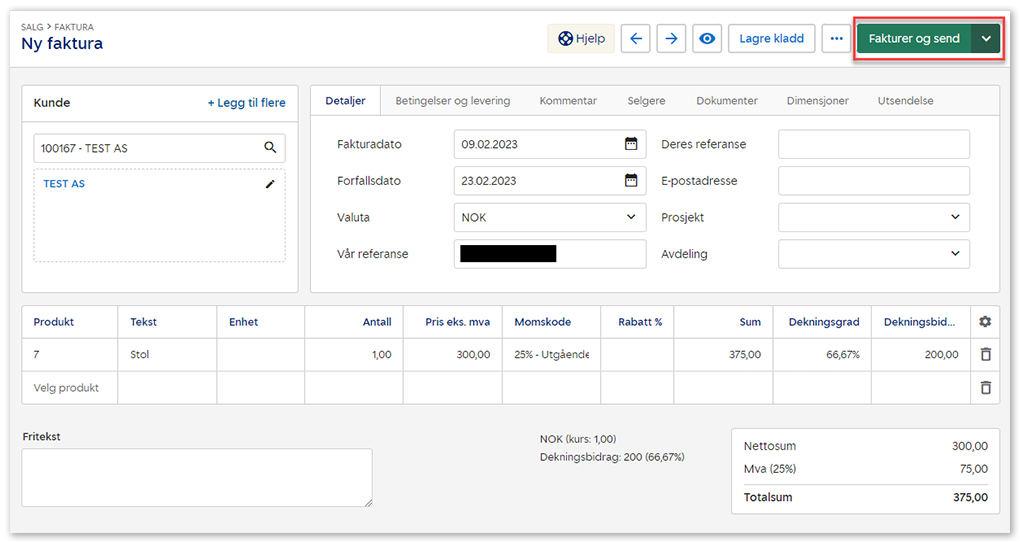
Task: Expand the Fakturer og send dropdown arrow
Action: coord(986,39)
